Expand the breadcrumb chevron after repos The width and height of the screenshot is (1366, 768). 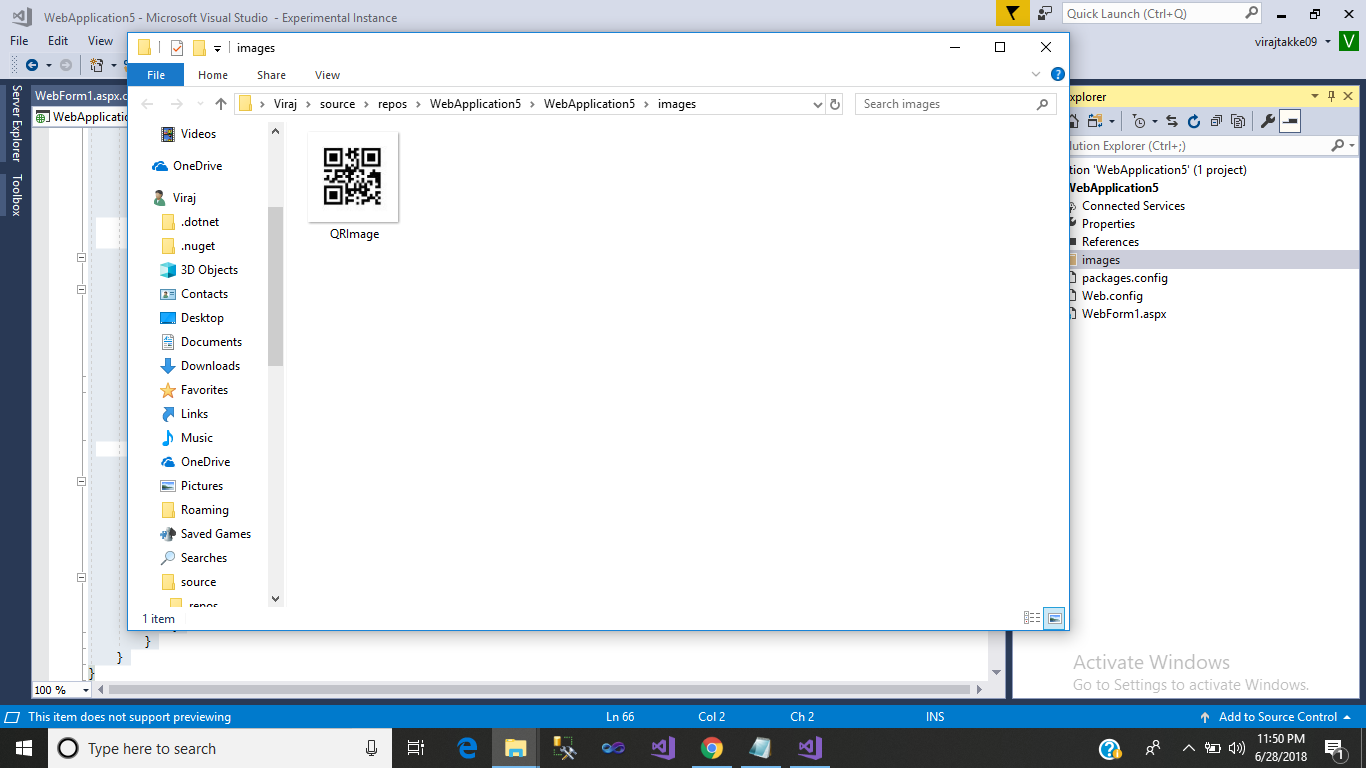(x=416, y=103)
